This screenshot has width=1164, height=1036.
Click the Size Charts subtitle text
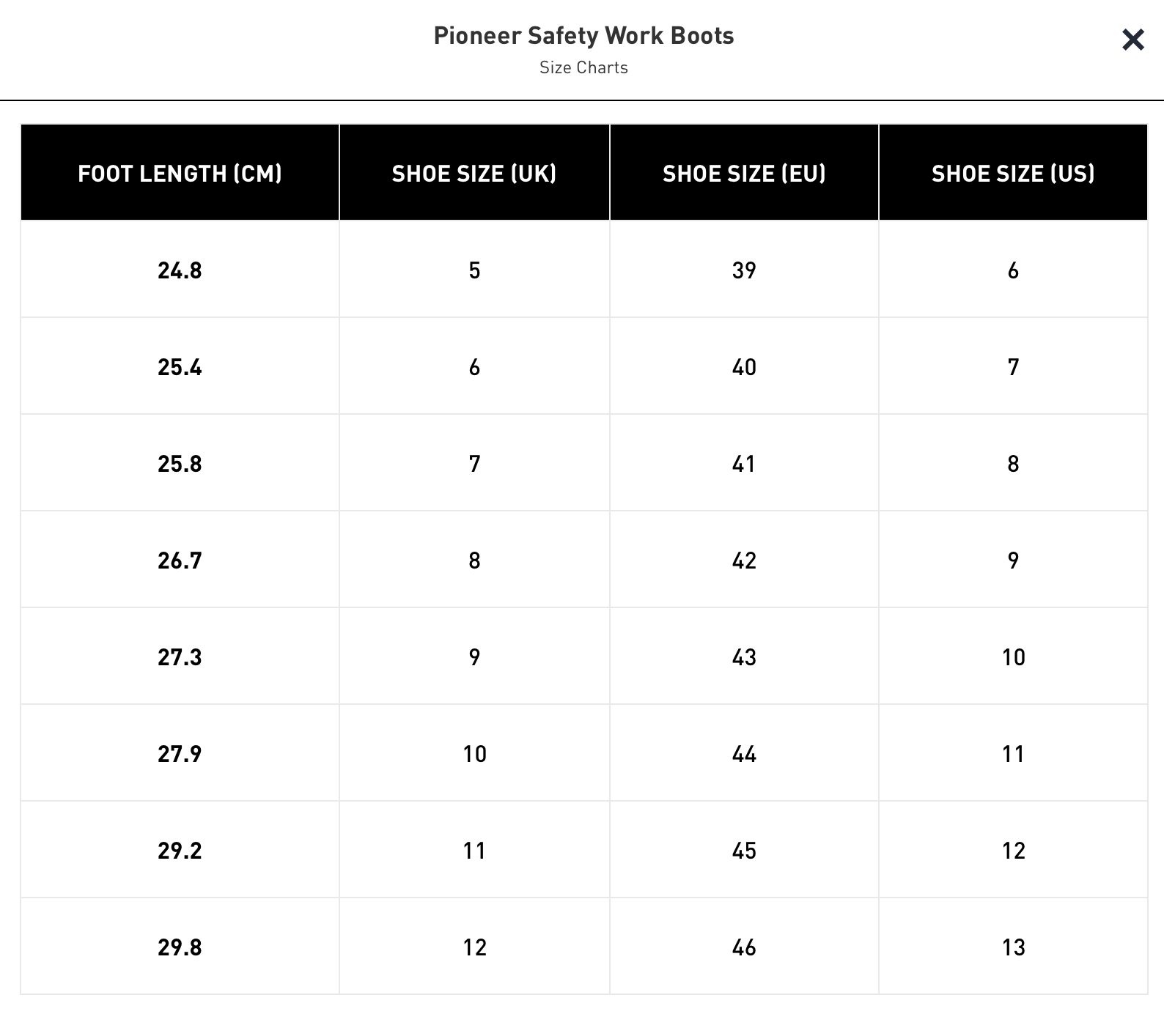[583, 67]
